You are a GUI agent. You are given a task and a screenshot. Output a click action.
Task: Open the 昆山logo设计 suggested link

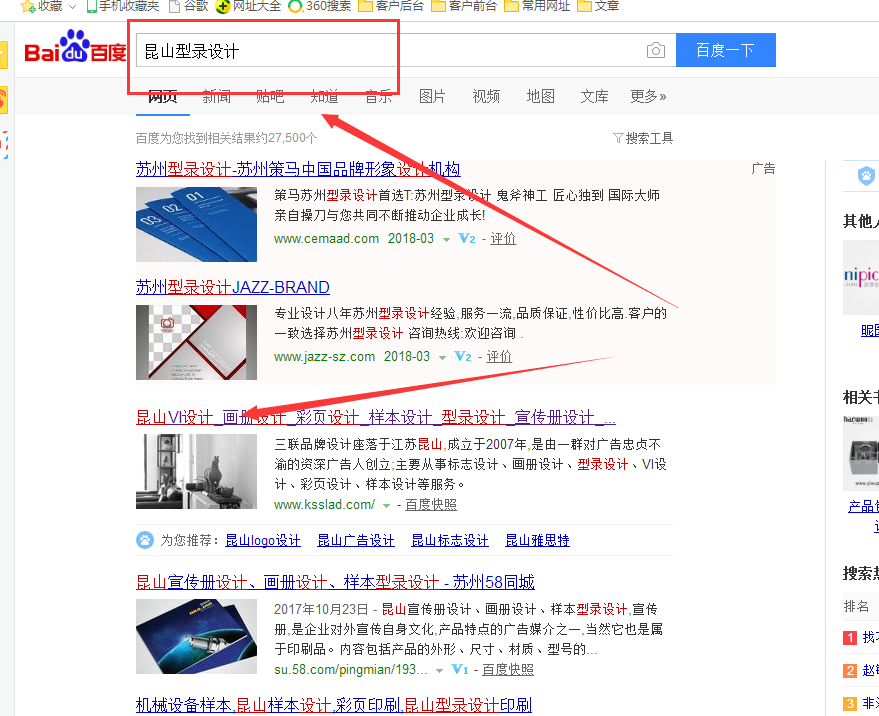tap(262, 541)
